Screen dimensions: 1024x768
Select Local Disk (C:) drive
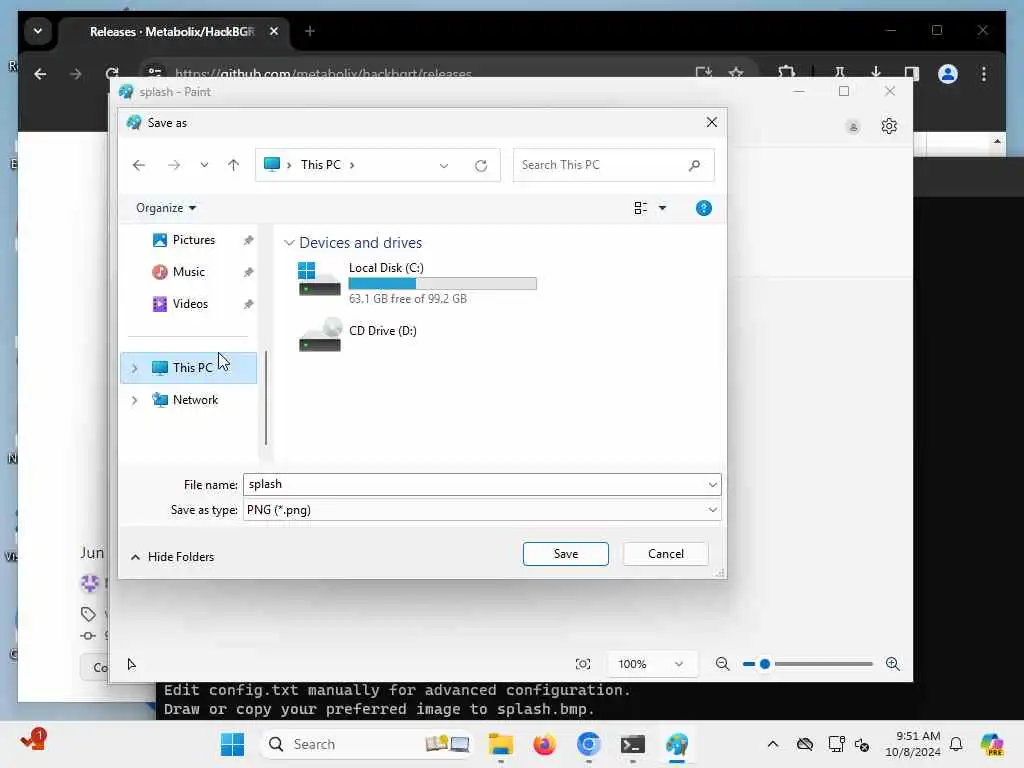(417, 283)
